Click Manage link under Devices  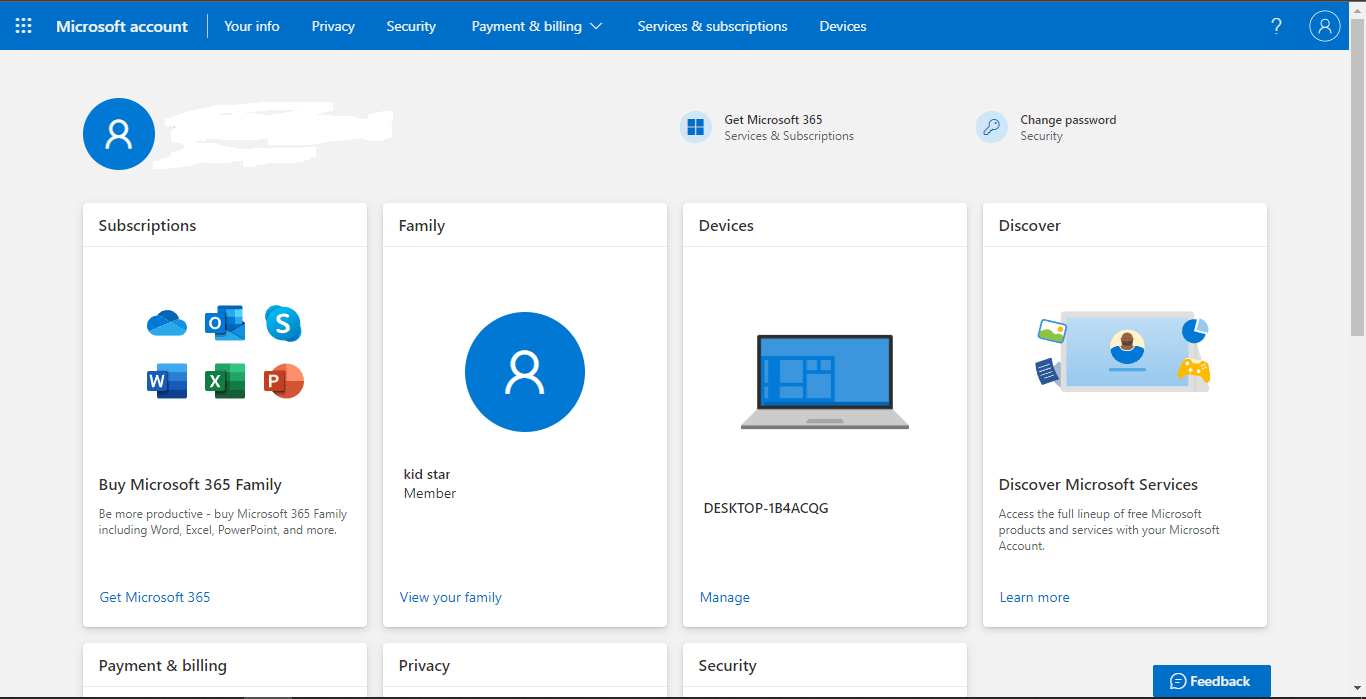coord(725,597)
